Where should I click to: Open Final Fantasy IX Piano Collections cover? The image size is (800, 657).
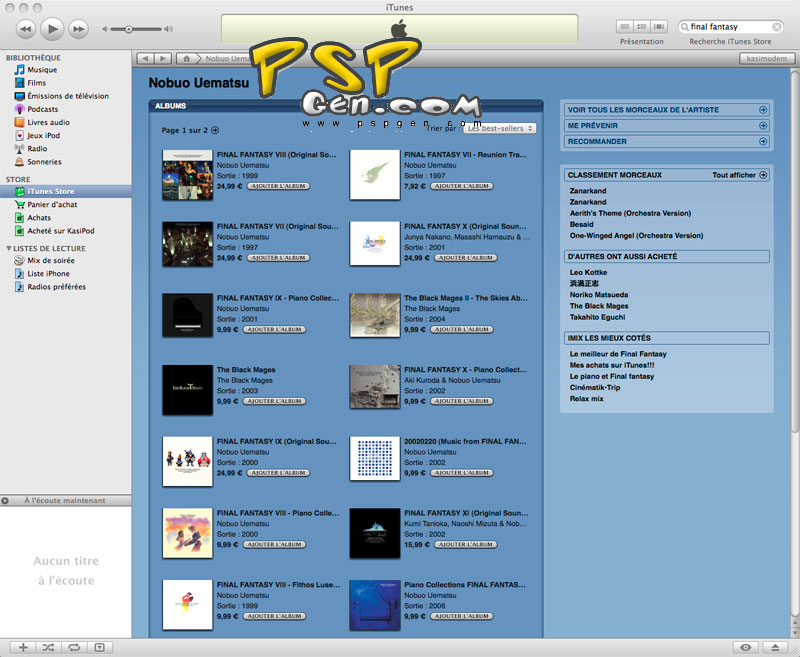tap(187, 315)
